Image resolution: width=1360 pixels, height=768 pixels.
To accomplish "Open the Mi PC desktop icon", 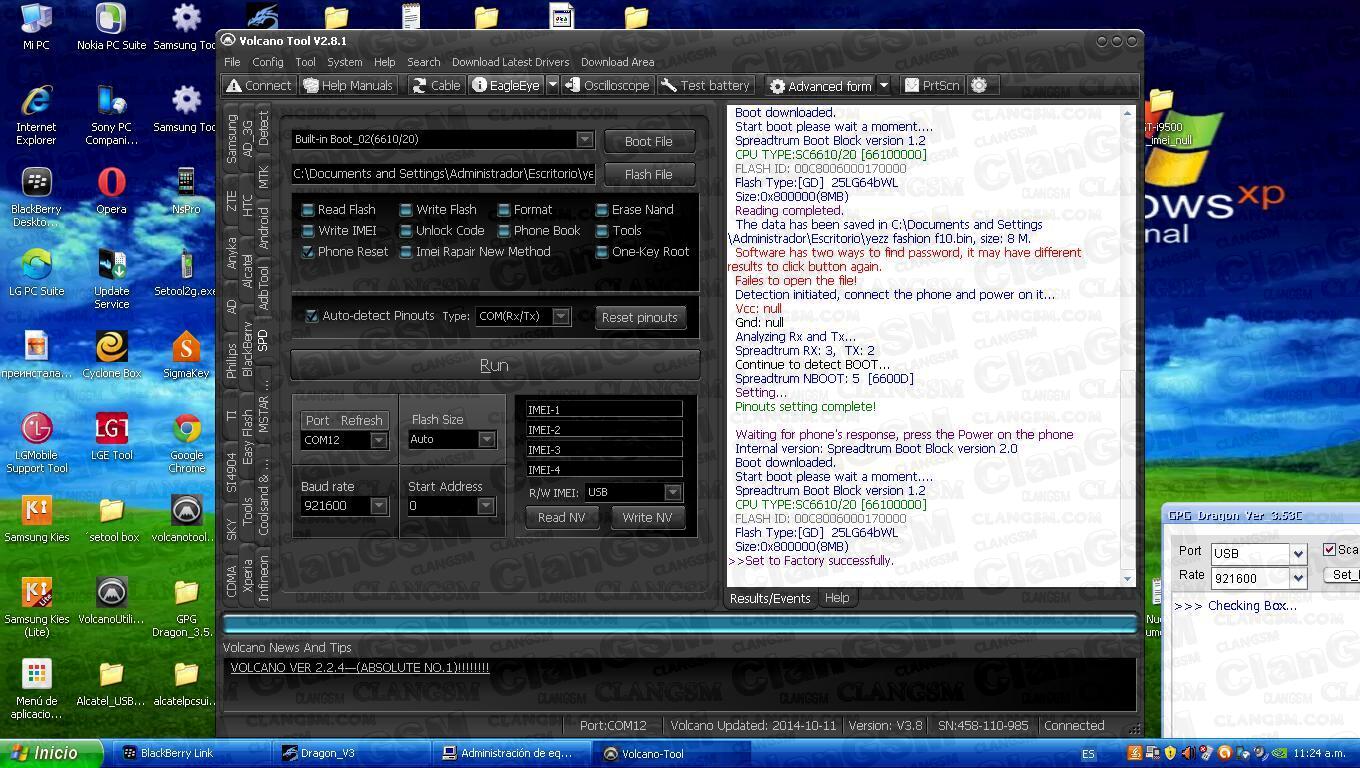I will click(36, 27).
